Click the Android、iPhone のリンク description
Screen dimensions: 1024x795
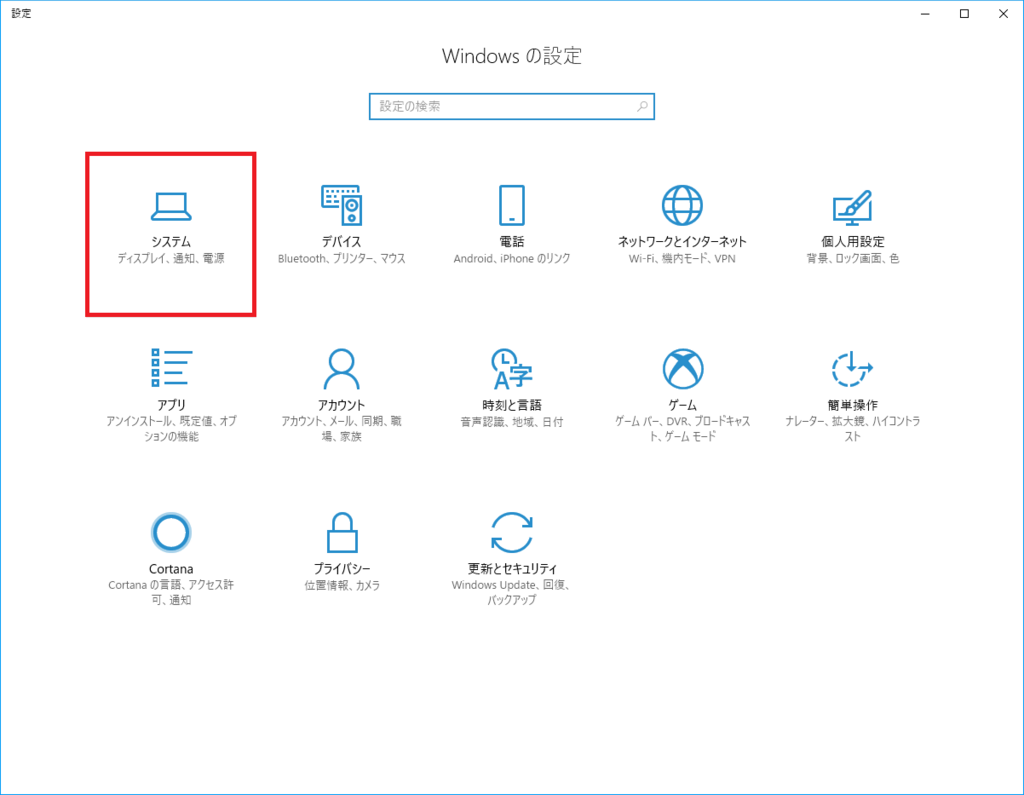pos(512,259)
